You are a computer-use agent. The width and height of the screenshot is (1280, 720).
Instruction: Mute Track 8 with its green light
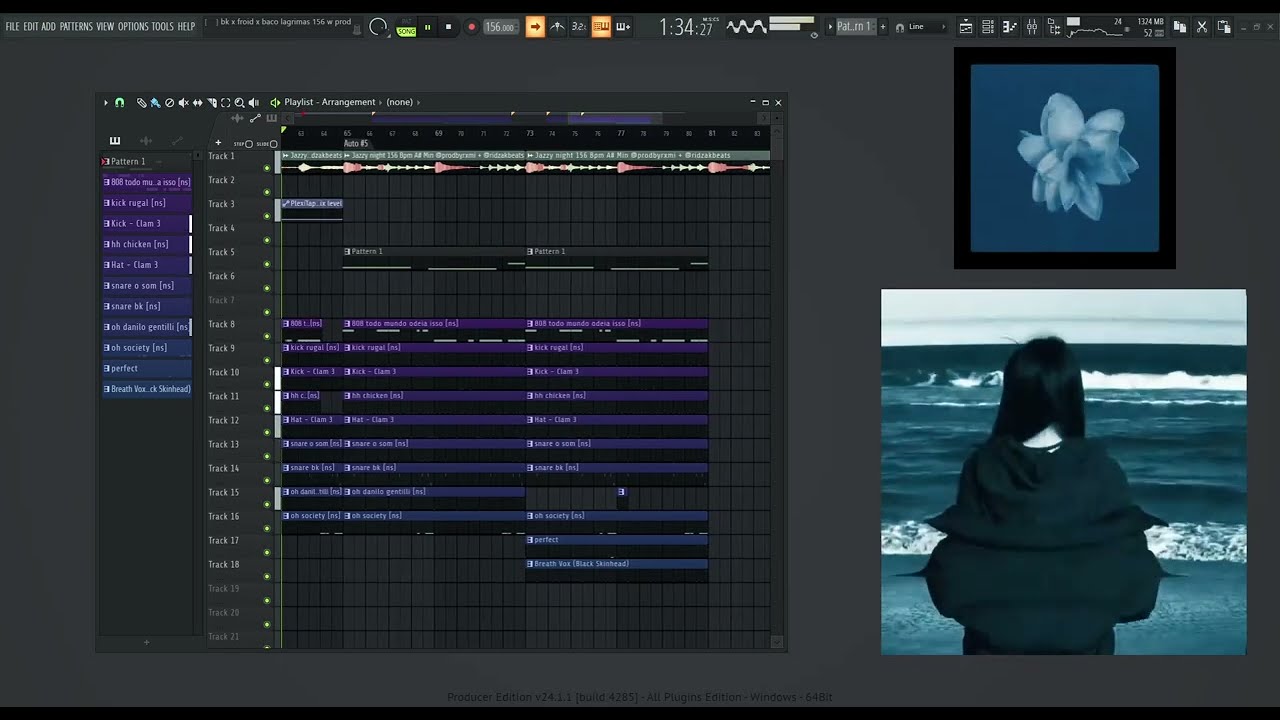(x=267, y=336)
